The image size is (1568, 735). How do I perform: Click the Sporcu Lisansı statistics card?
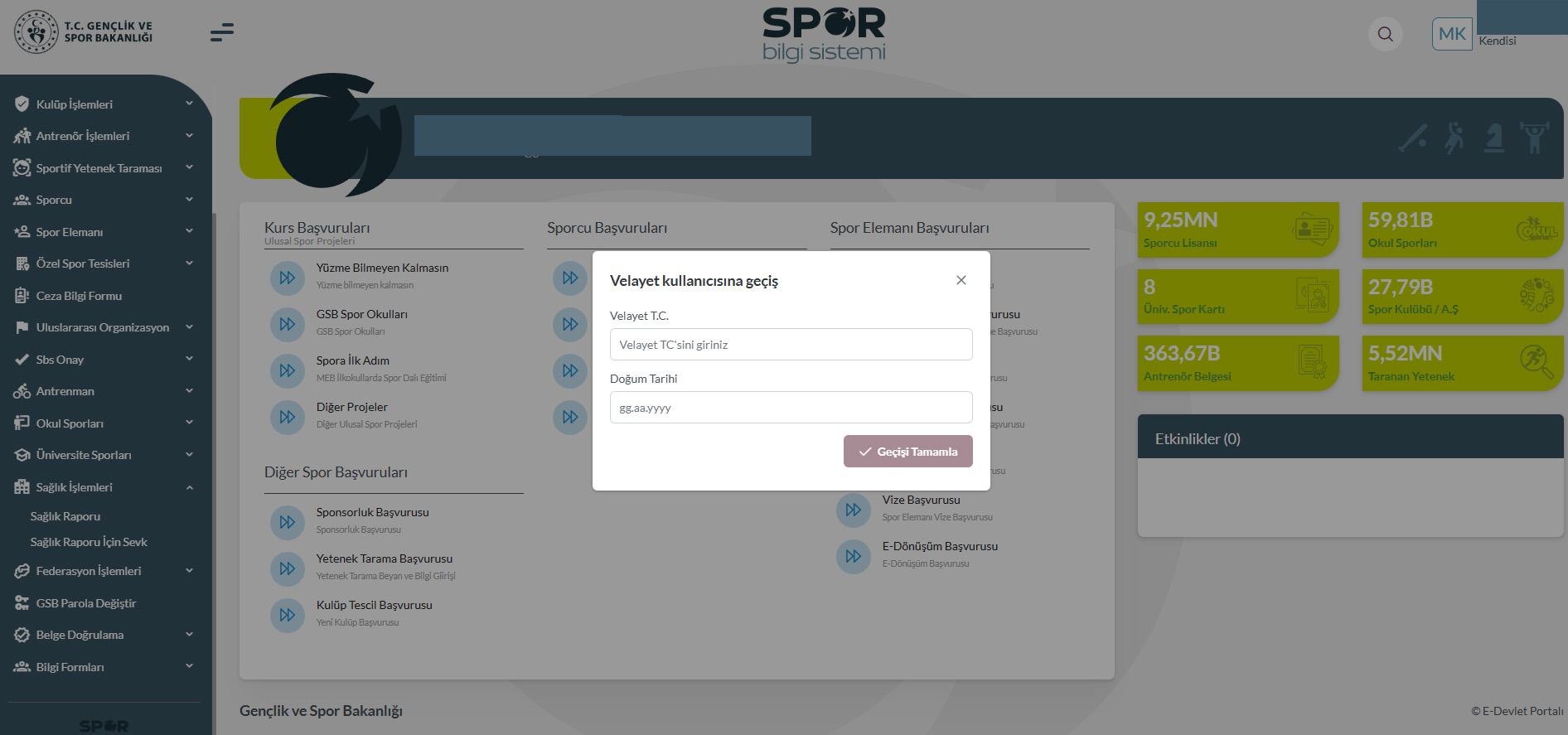[x=1237, y=230]
